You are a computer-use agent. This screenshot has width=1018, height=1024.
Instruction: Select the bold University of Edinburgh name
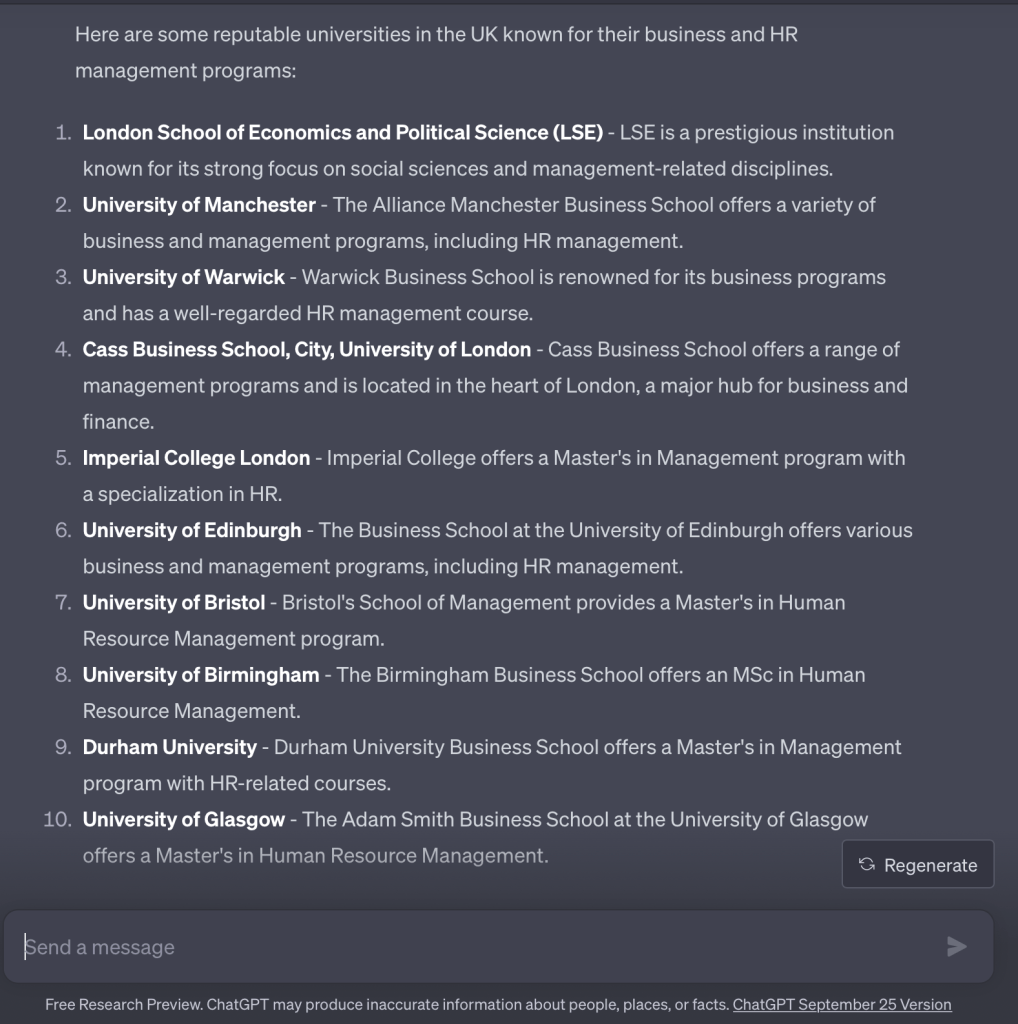tap(192, 530)
